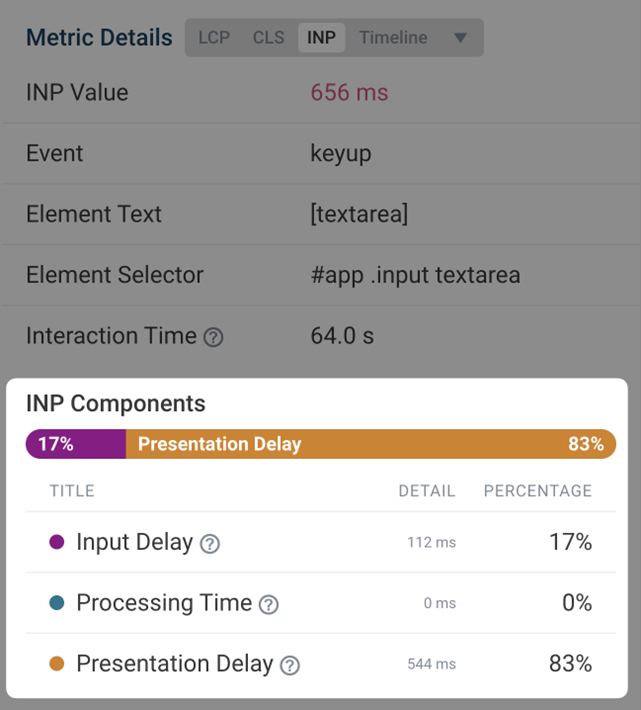Switch to the CLS tab

(x=268, y=38)
